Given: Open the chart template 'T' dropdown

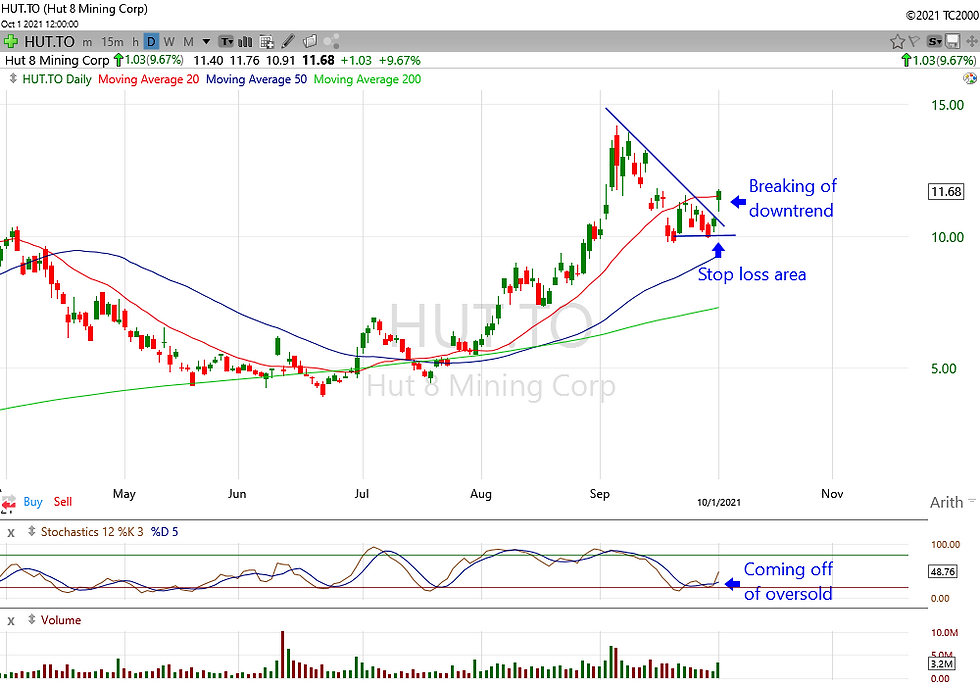Looking at the screenshot, I should (226, 42).
